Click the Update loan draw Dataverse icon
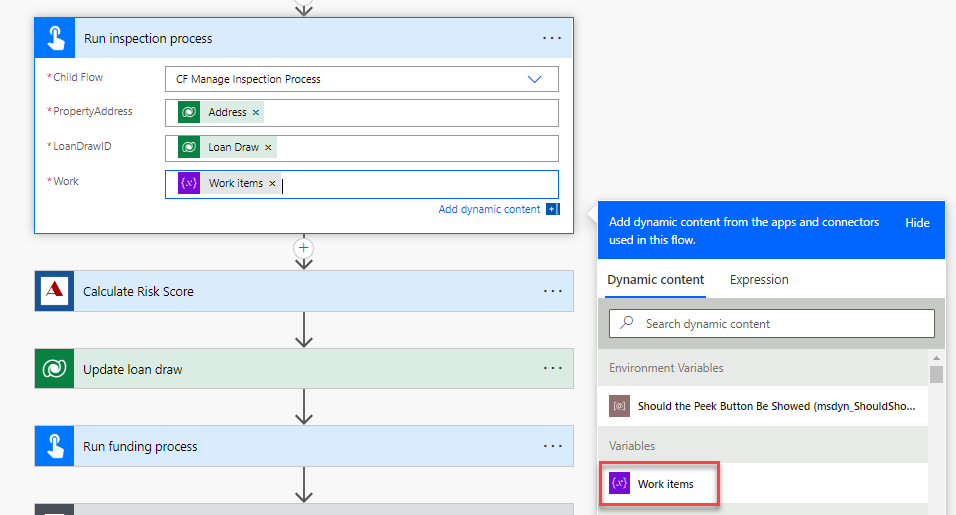The image size is (956, 515). tap(54, 369)
